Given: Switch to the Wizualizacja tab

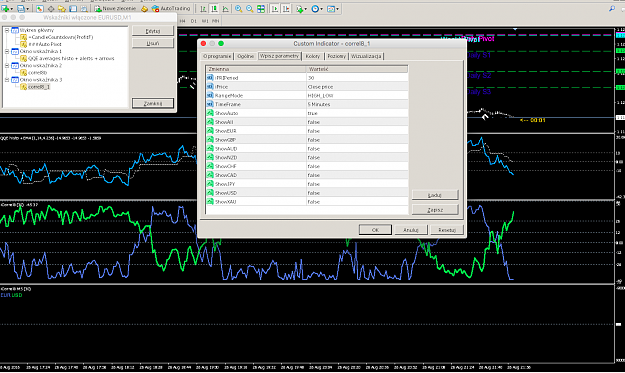Looking at the screenshot, I should [x=366, y=56].
